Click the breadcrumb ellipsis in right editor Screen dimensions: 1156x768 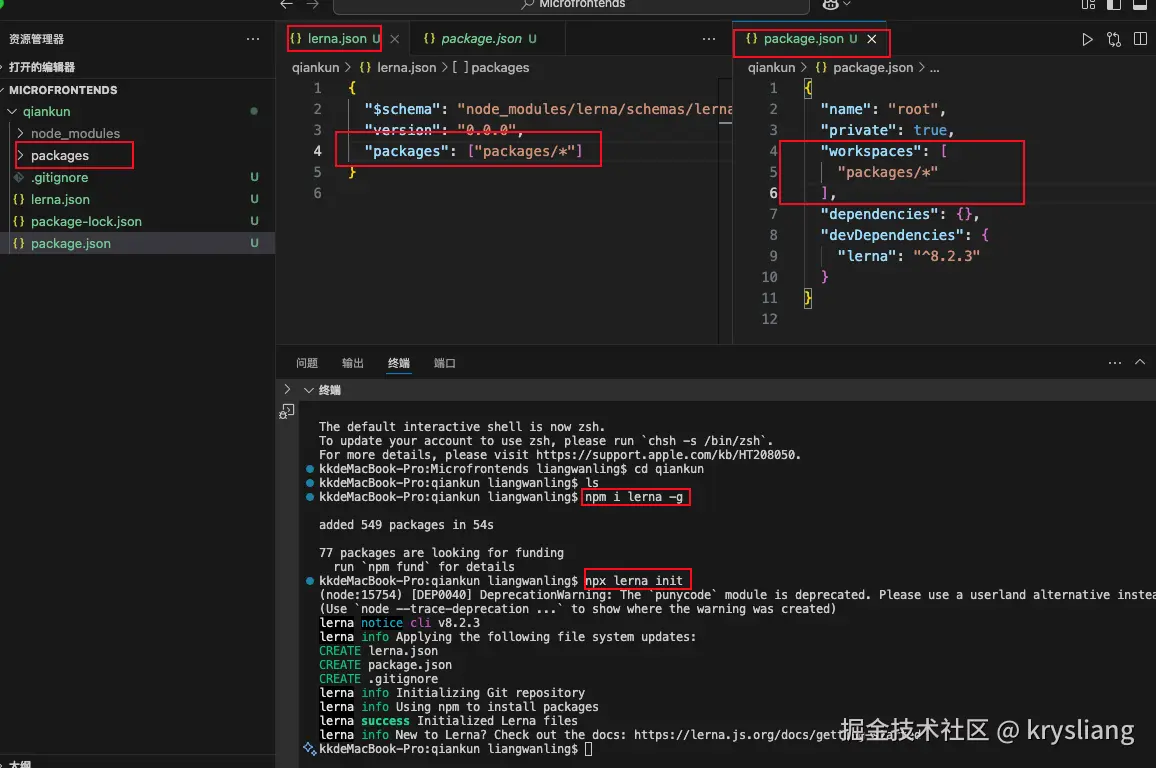[934, 69]
